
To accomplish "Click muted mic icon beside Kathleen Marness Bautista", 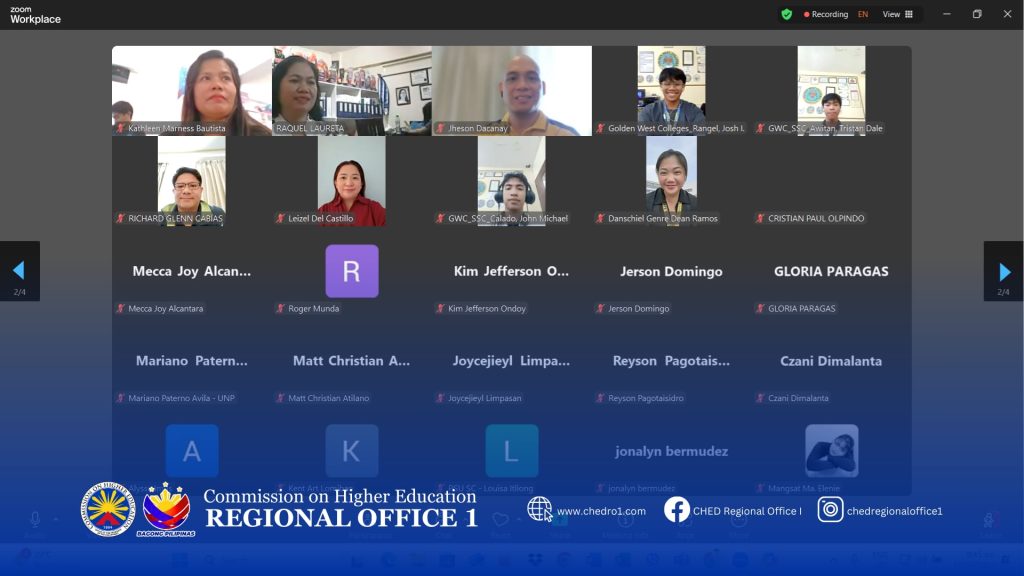I will (x=120, y=129).
